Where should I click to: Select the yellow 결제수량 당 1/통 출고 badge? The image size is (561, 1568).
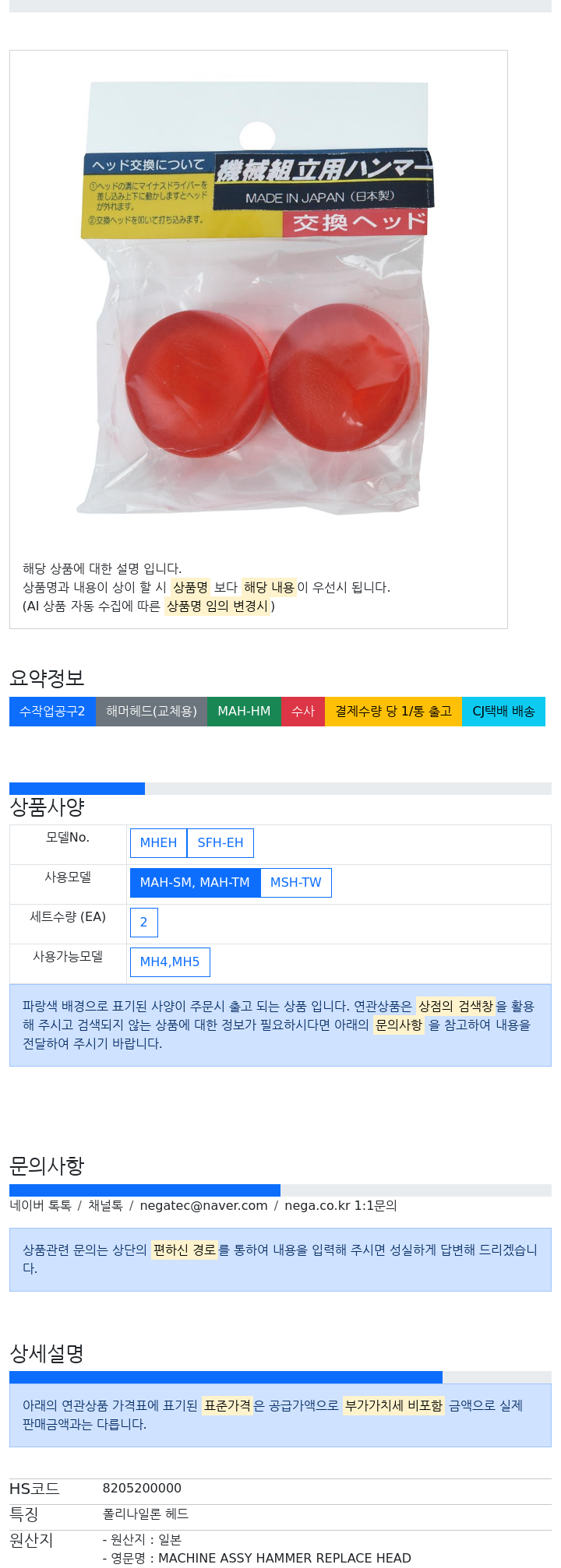coord(393,712)
